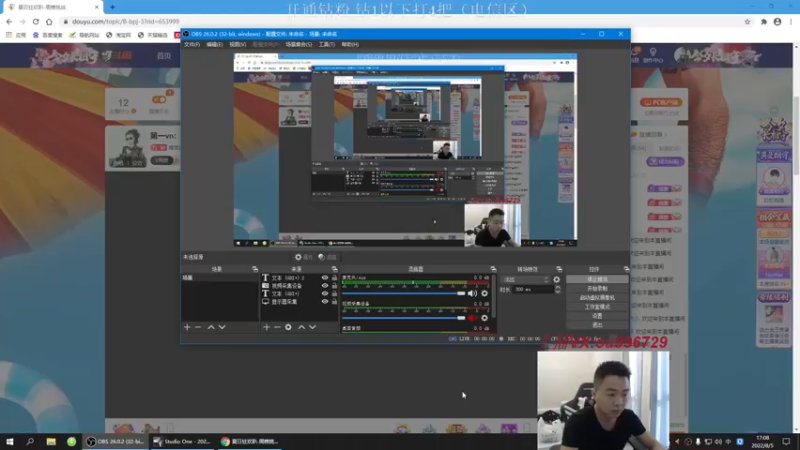
Task: Move the scene up with the arrow icon
Action: tap(211, 327)
